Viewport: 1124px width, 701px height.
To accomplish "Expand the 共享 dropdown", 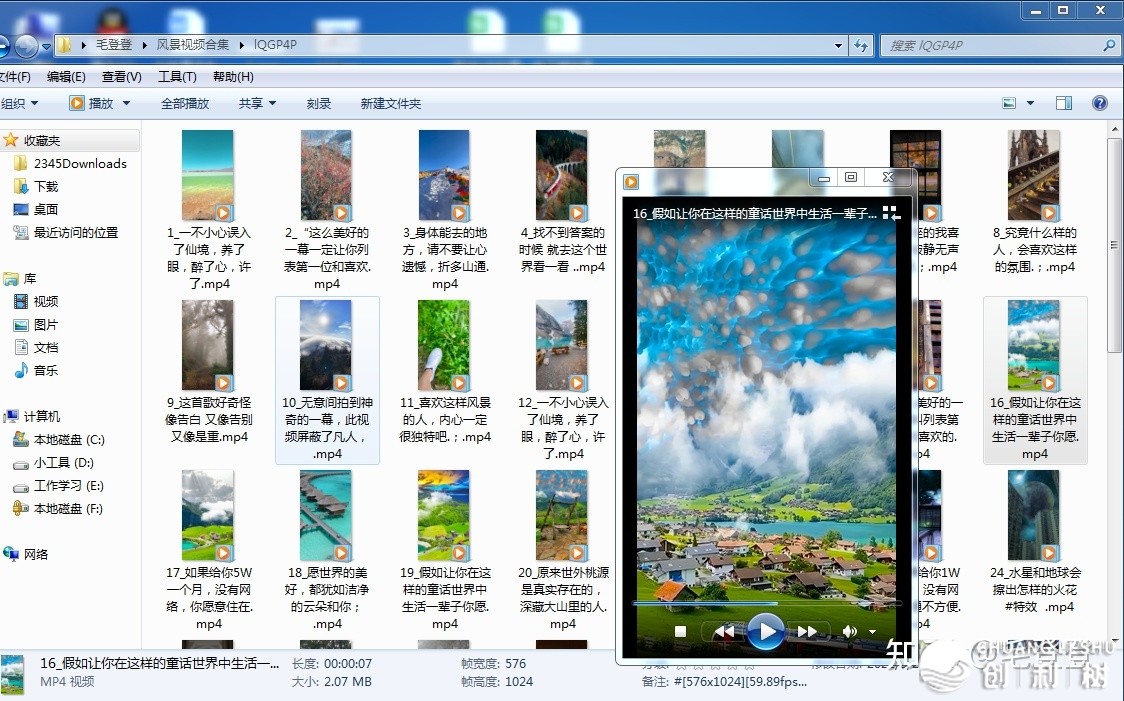I will click(257, 103).
